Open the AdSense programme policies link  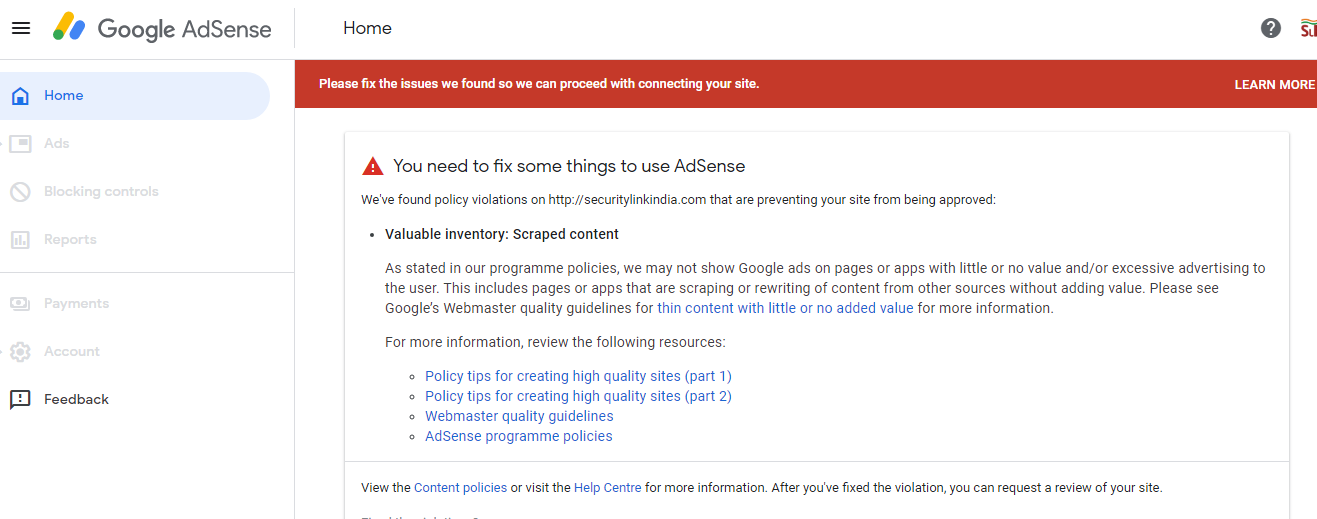point(518,436)
